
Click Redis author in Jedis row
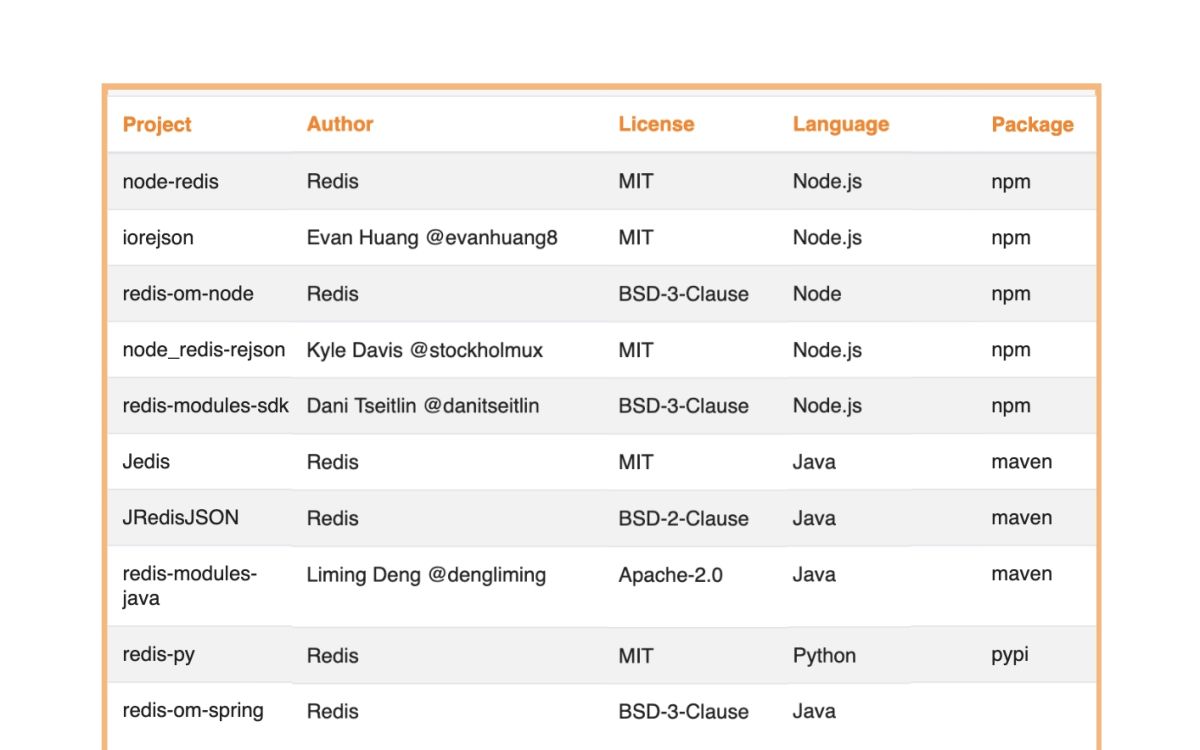pyautogui.click(x=333, y=462)
